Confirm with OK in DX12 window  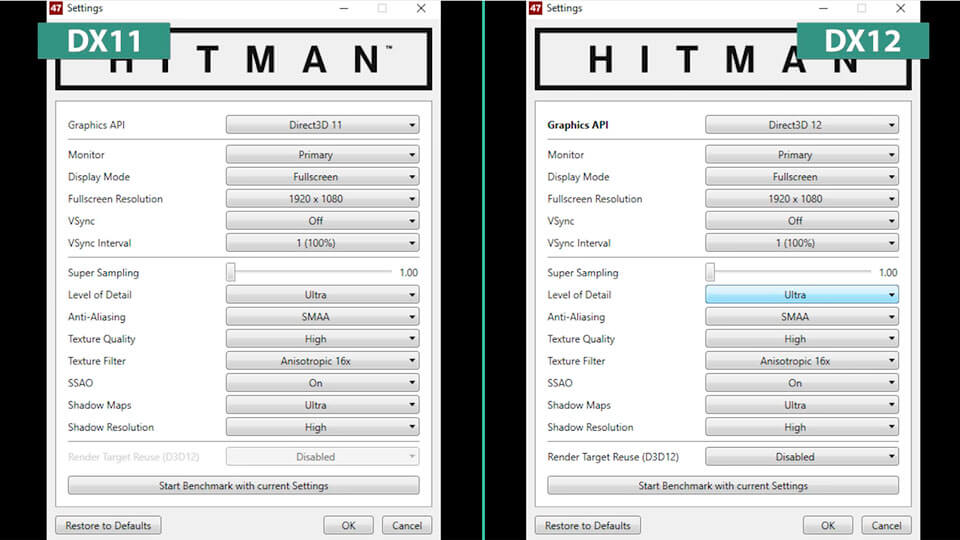pyautogui.click(x=828, y=525)
